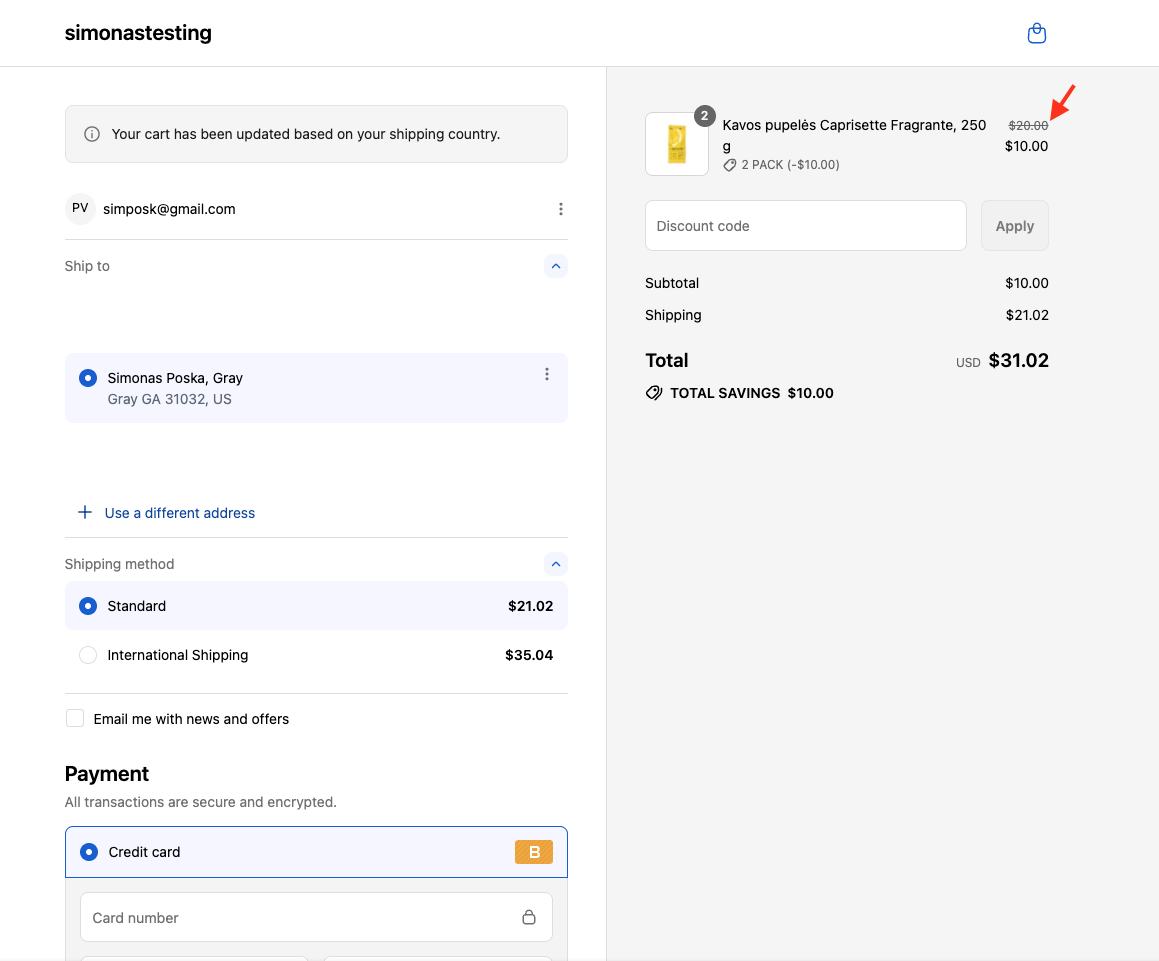The image size is (1159, 961).
Task: Open the shopping bag cart icon
Action: coord(1037,34)
